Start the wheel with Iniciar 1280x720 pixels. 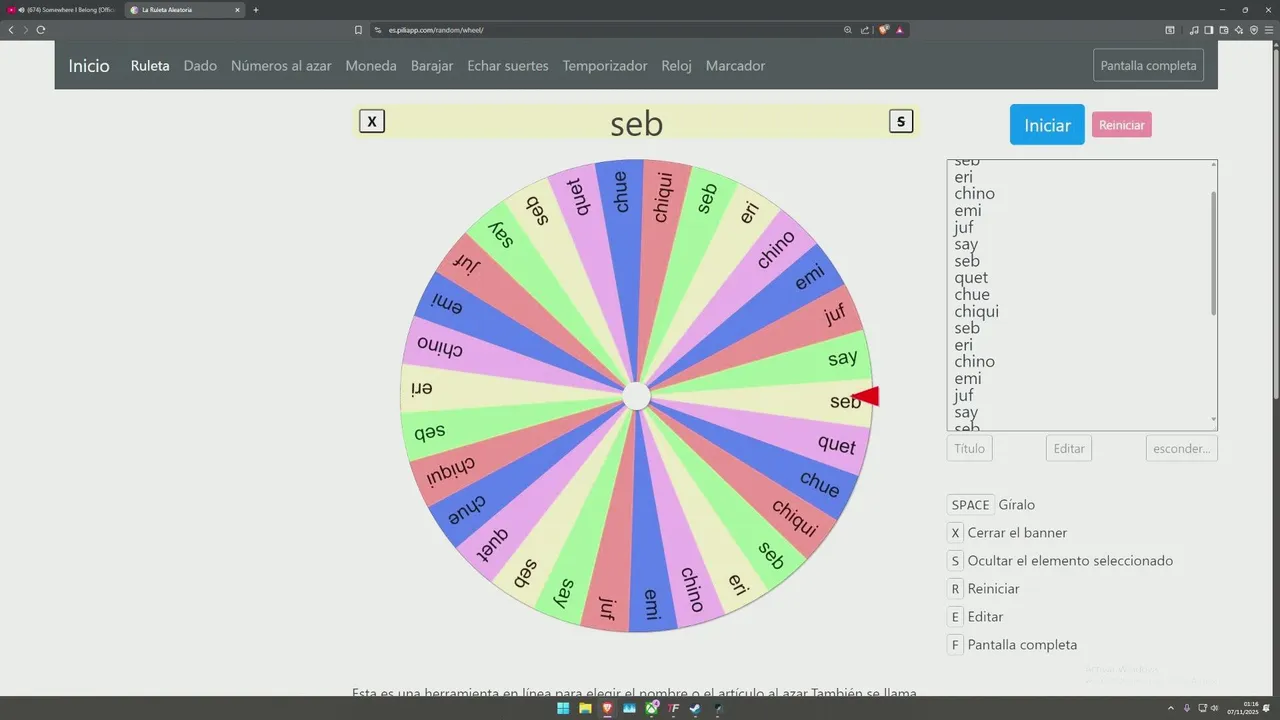(x=1047, y=125)
